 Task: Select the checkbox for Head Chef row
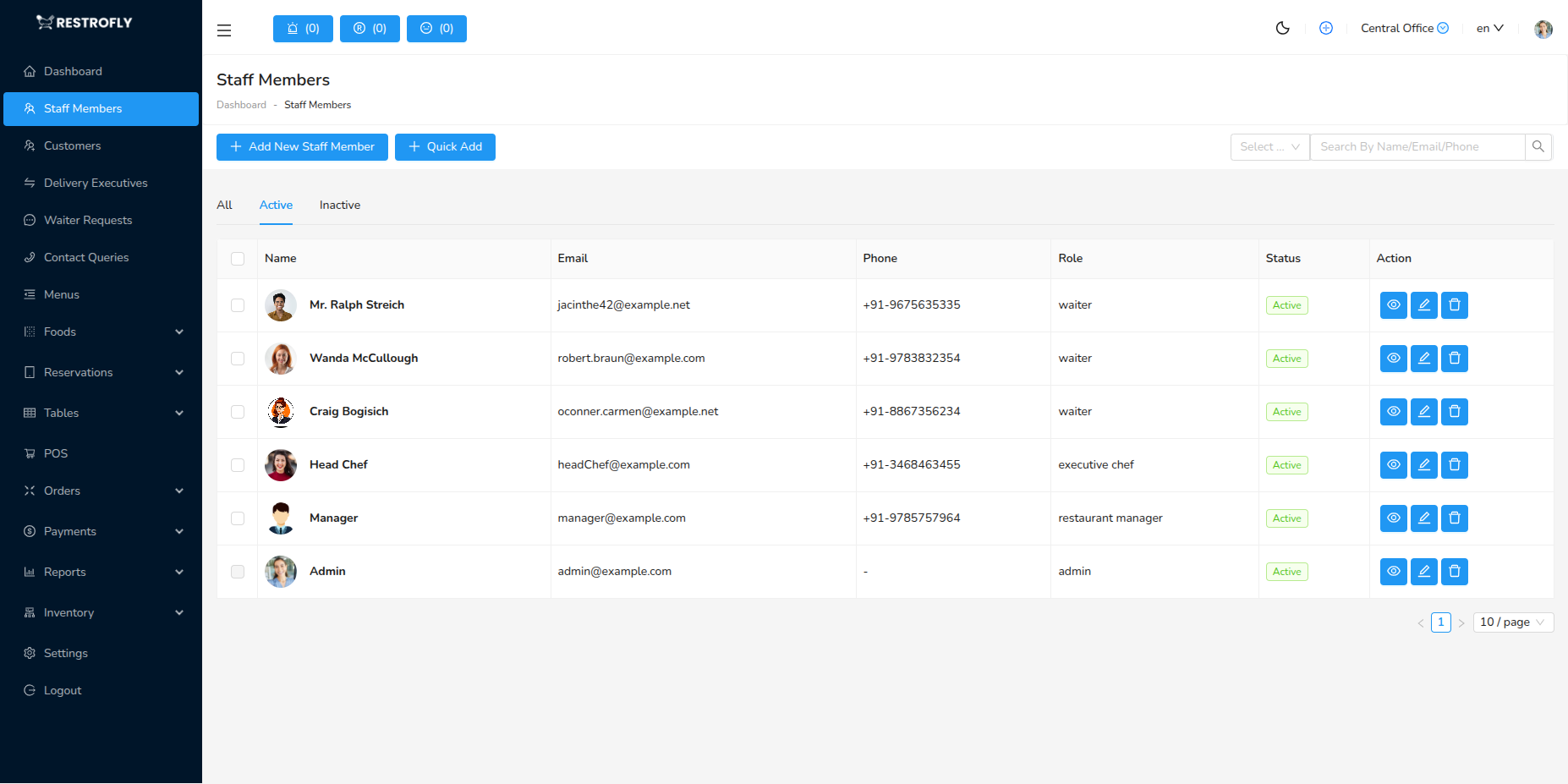coord(238,465)
